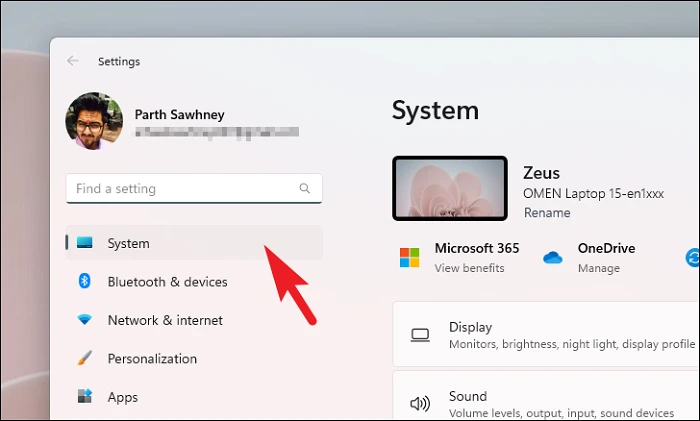Click the Bluetooth icon in sidebar

[84, 281]
